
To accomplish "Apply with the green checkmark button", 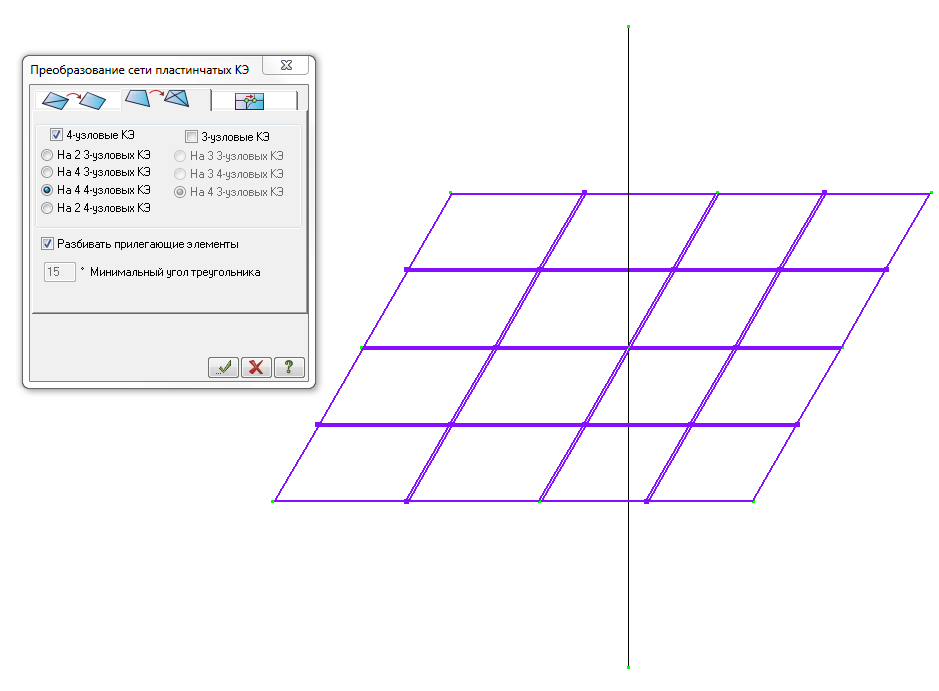I will coord(223,367).
